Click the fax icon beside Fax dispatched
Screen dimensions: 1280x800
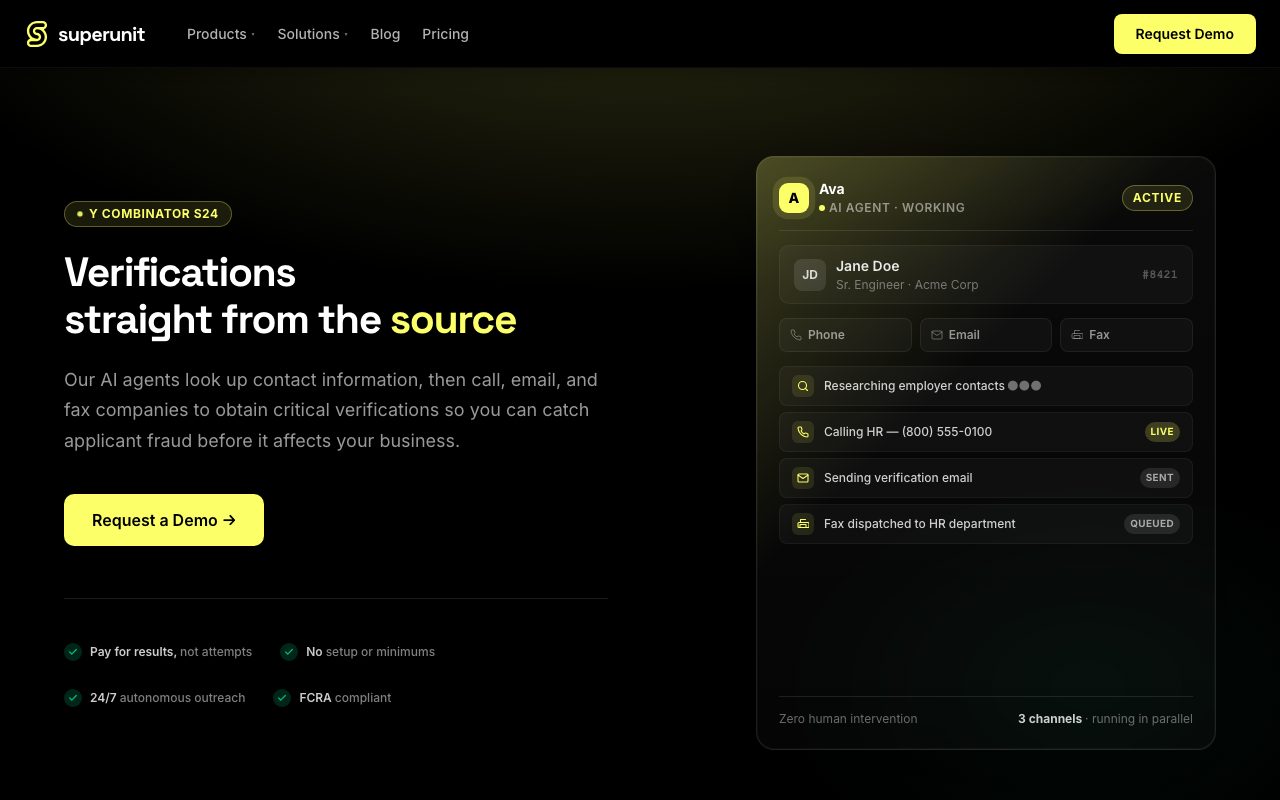click(803, 524)
